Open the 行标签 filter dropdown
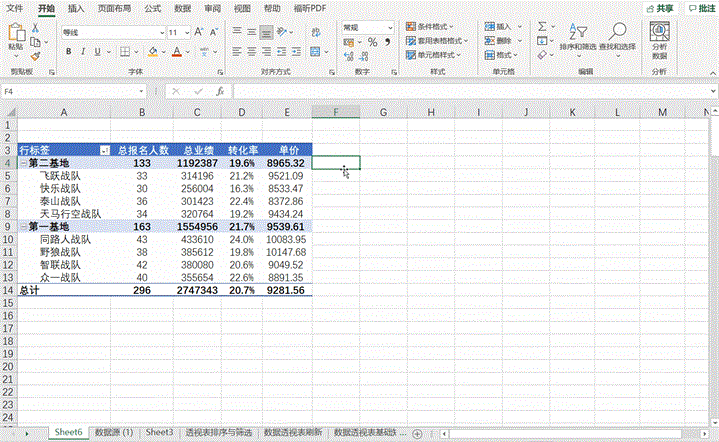The height and width of the screenshot is (442, 719). [104, 149]
